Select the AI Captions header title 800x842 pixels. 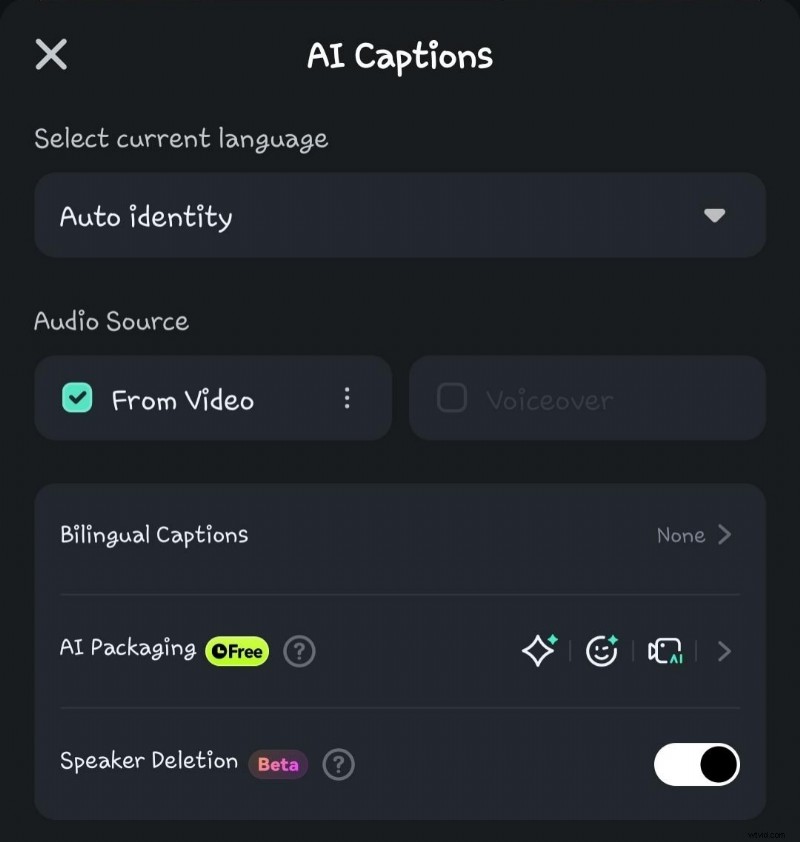[x=399, y=57]
